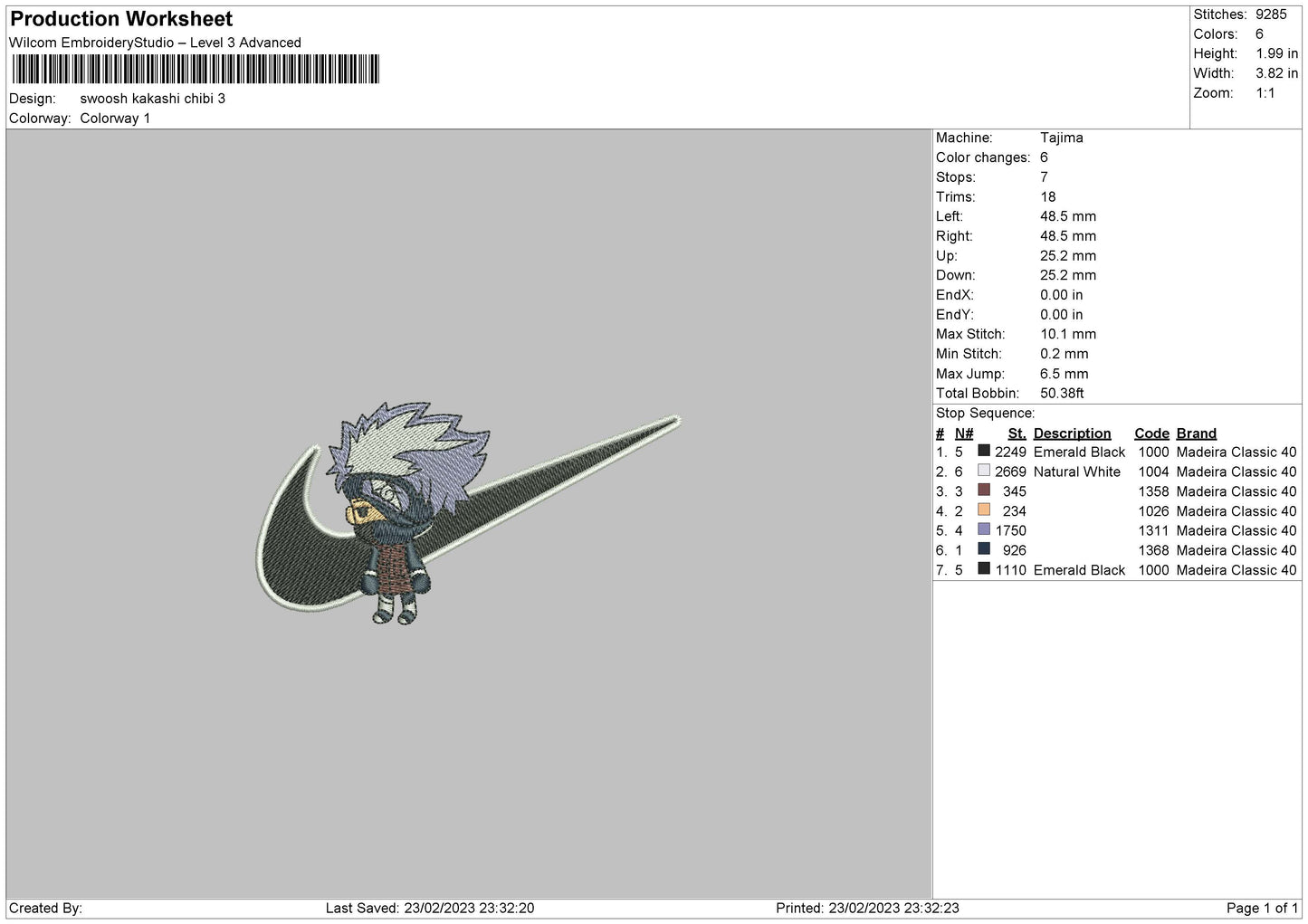Screen dimensions: 1308x924
Task: Select the Emerald Black swatch in row 7
Action: coord(984,569)
